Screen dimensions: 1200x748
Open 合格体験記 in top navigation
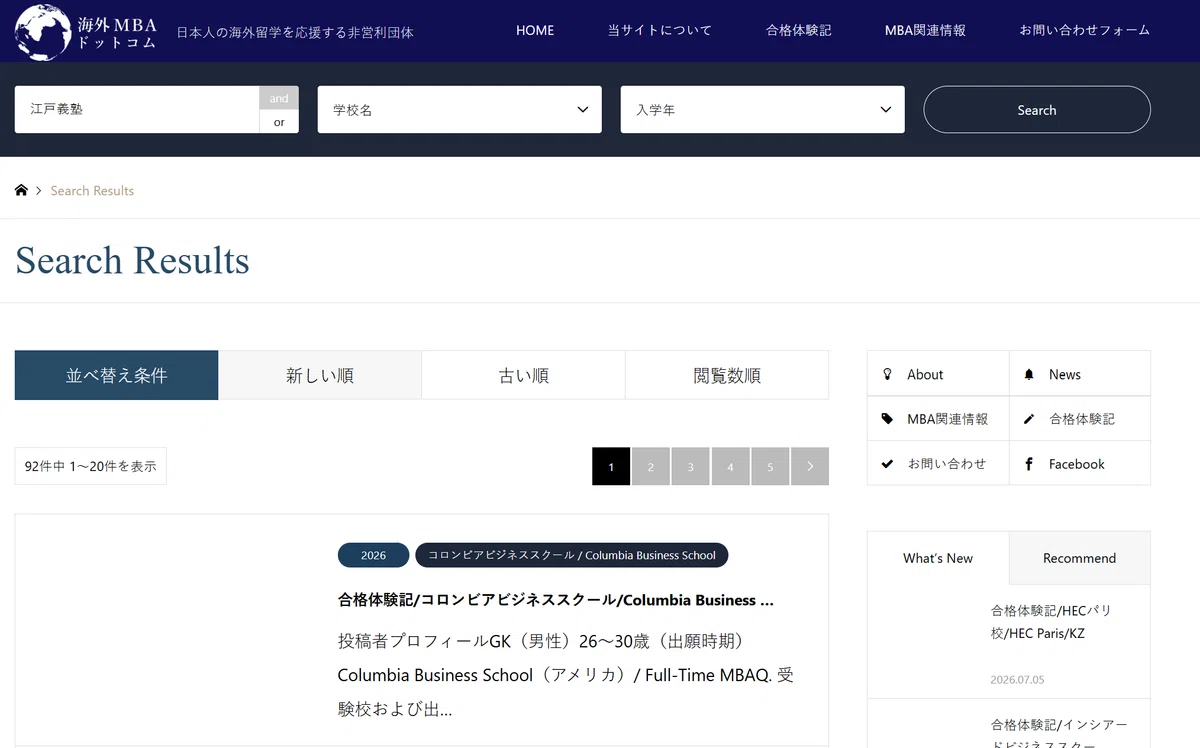(x=799, y=30)
